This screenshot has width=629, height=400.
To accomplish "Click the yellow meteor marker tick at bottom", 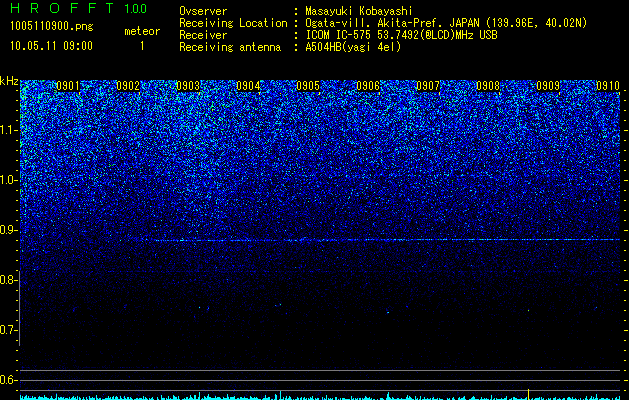I will point(528,394).
